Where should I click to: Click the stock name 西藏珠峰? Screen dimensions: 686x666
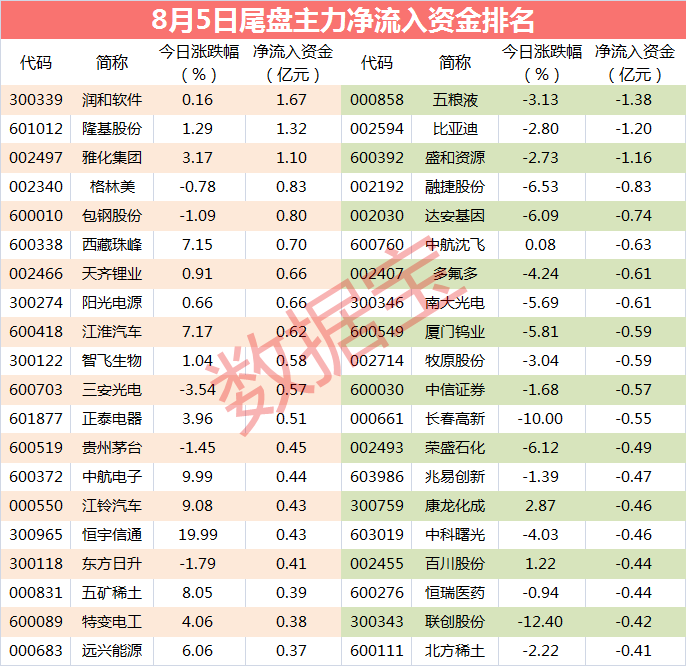[112, 245]
